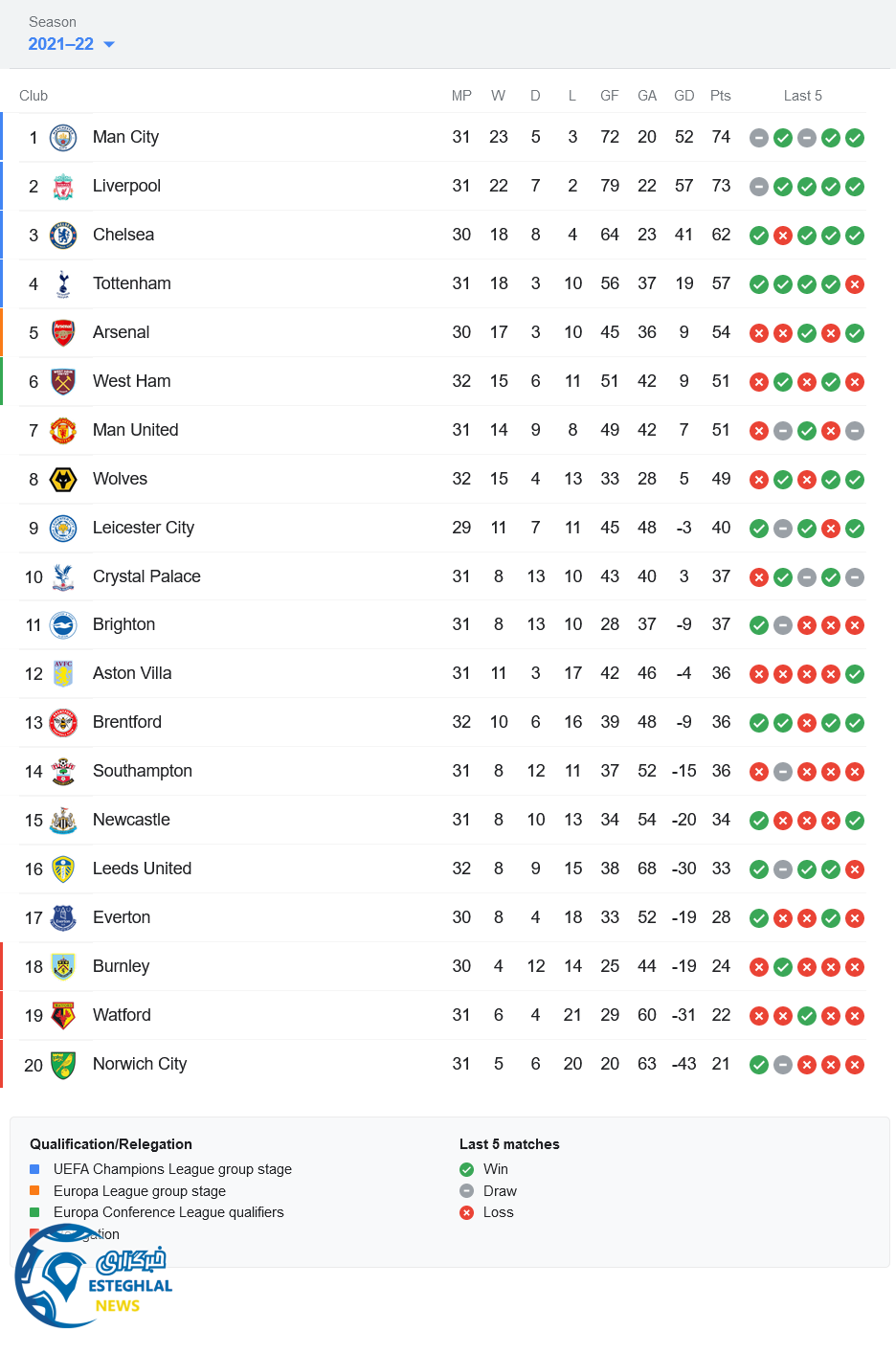Click the Liverpool club crest
This screenshot has height=1354, width=896.
coord(63,187)
